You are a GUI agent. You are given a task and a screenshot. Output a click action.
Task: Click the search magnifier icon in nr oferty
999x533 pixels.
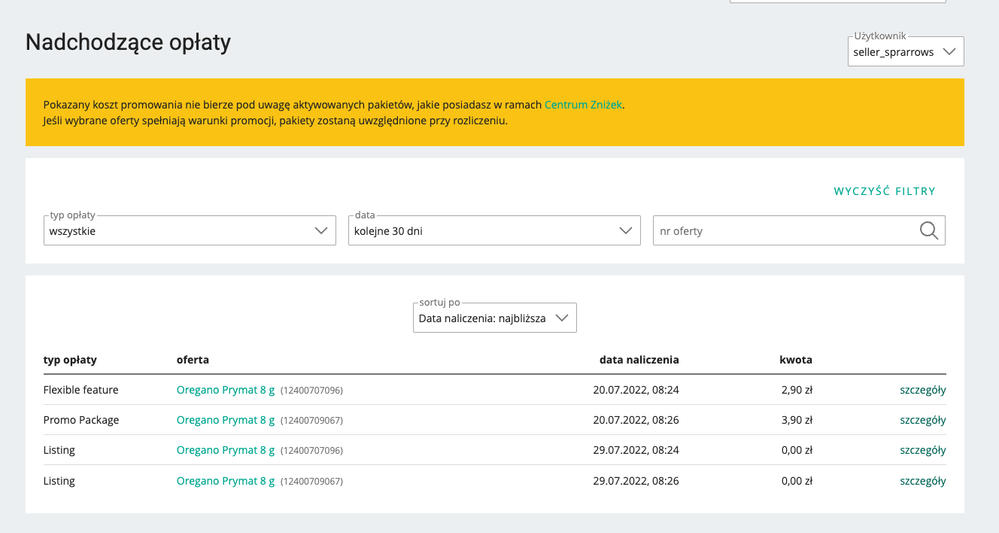[x=929, y=231]
